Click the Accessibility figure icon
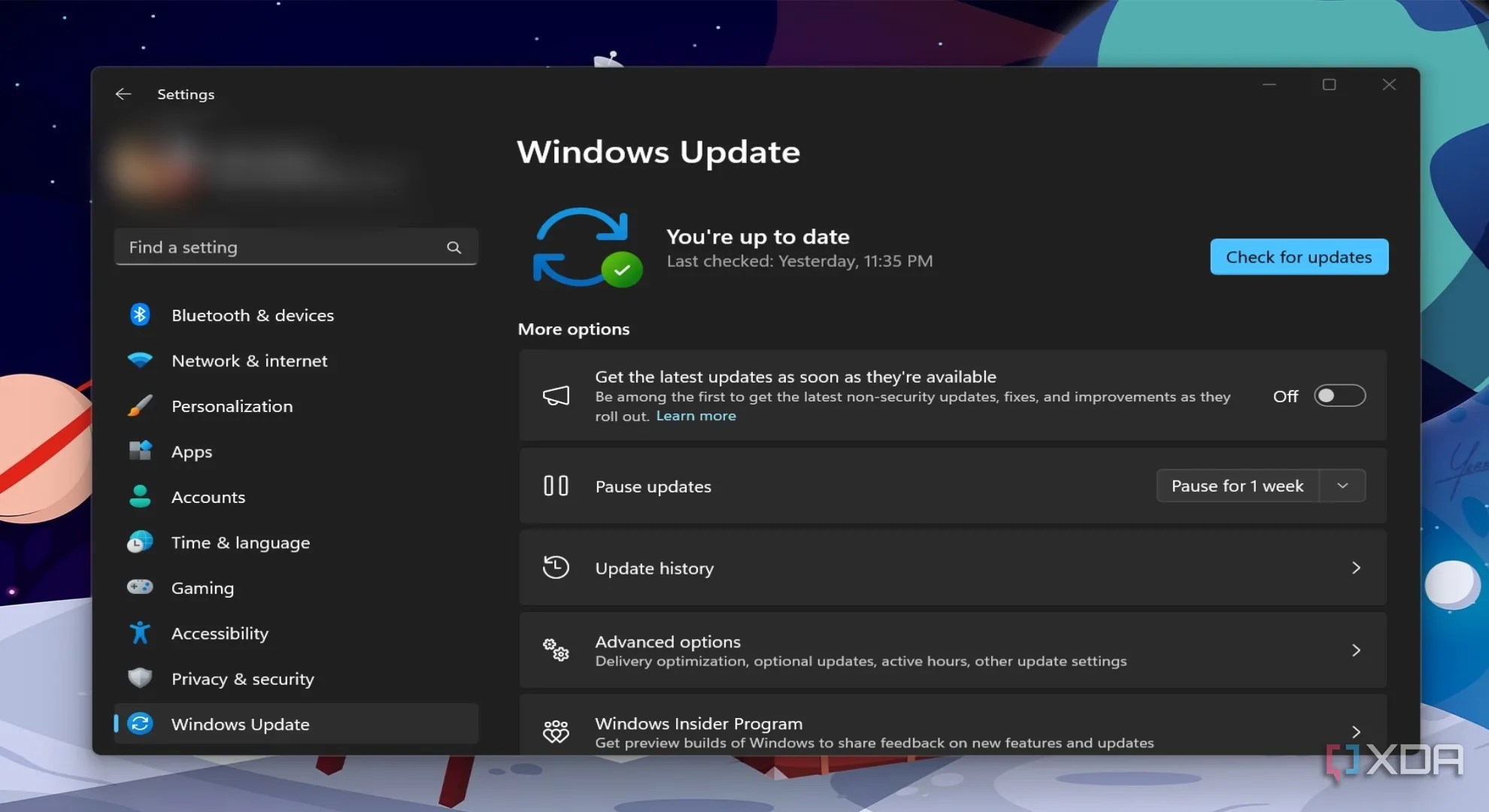 [x=140, y=633]
